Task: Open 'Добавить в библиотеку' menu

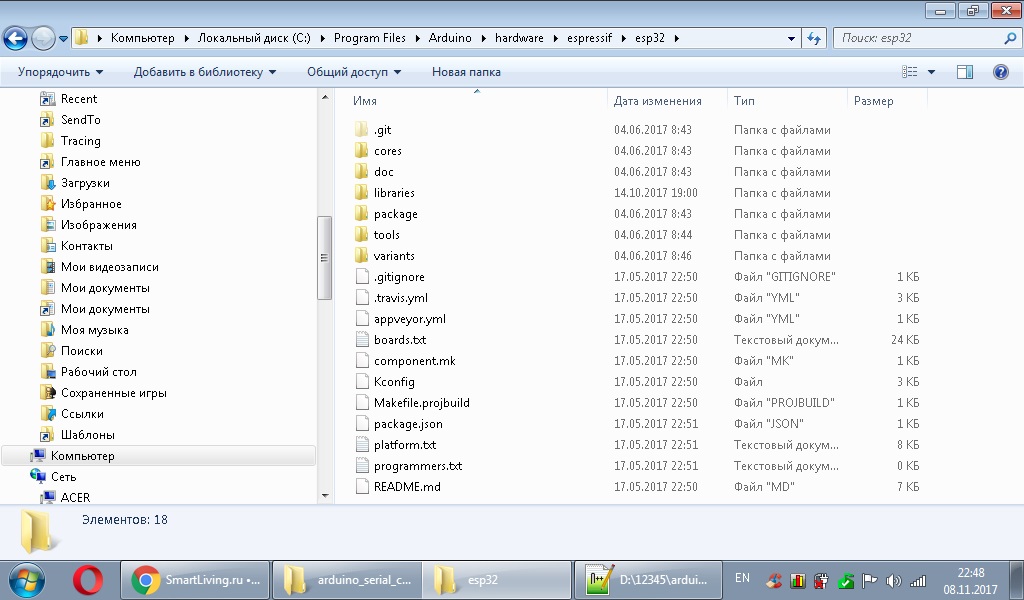Action: (x=204, y=72)
